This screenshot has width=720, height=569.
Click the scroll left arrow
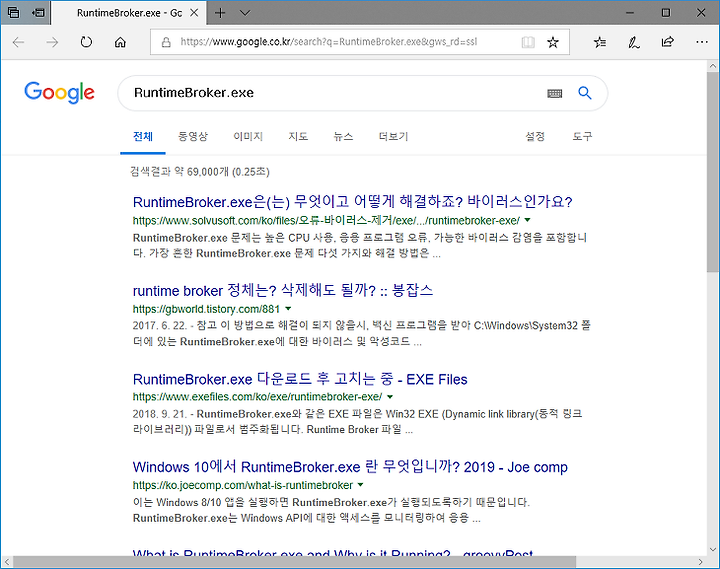6,562
